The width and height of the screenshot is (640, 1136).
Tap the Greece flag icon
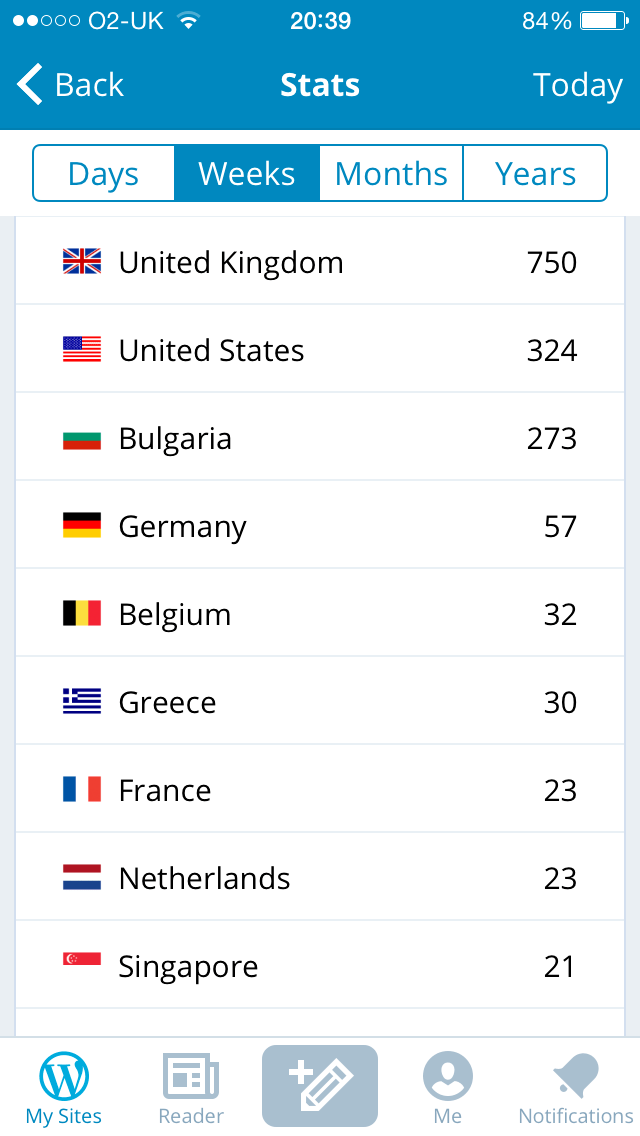pos(82,702)
